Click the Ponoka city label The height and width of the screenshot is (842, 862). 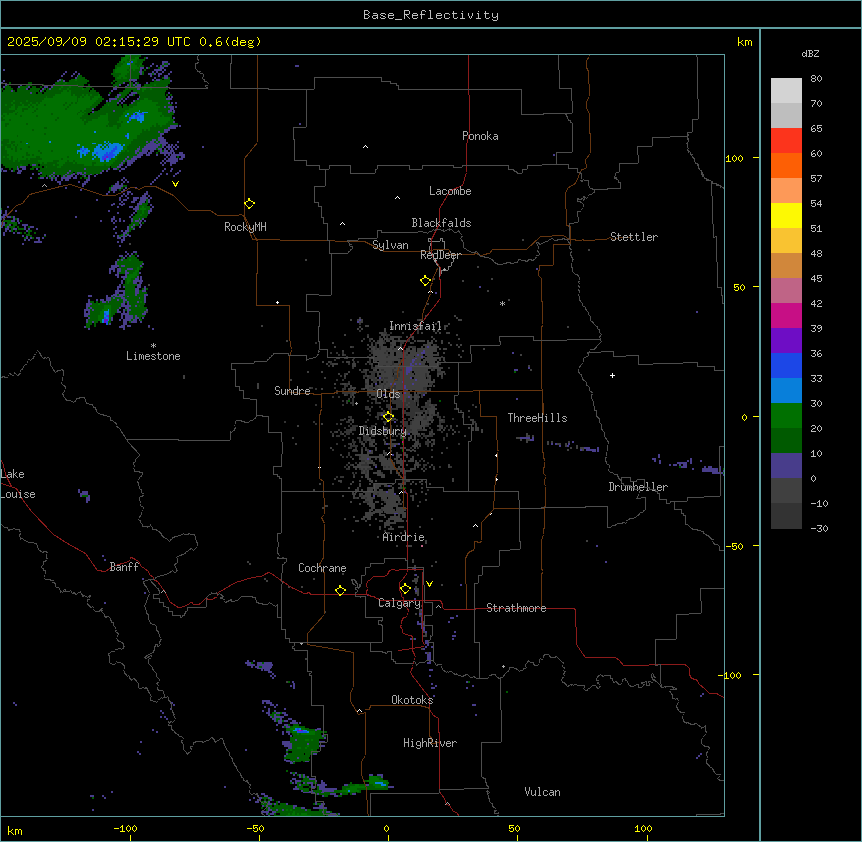click(x=480, y=136)
